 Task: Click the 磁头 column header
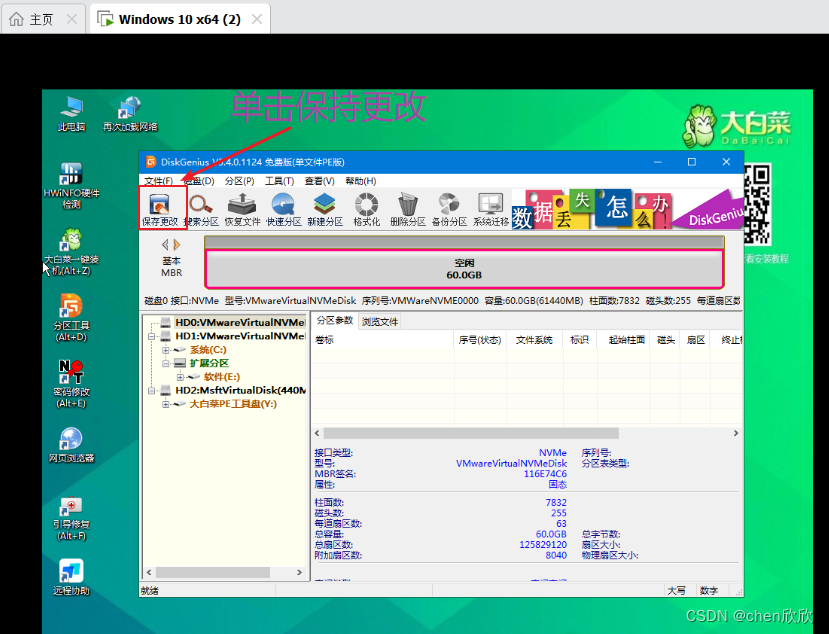tap(665, 340)
